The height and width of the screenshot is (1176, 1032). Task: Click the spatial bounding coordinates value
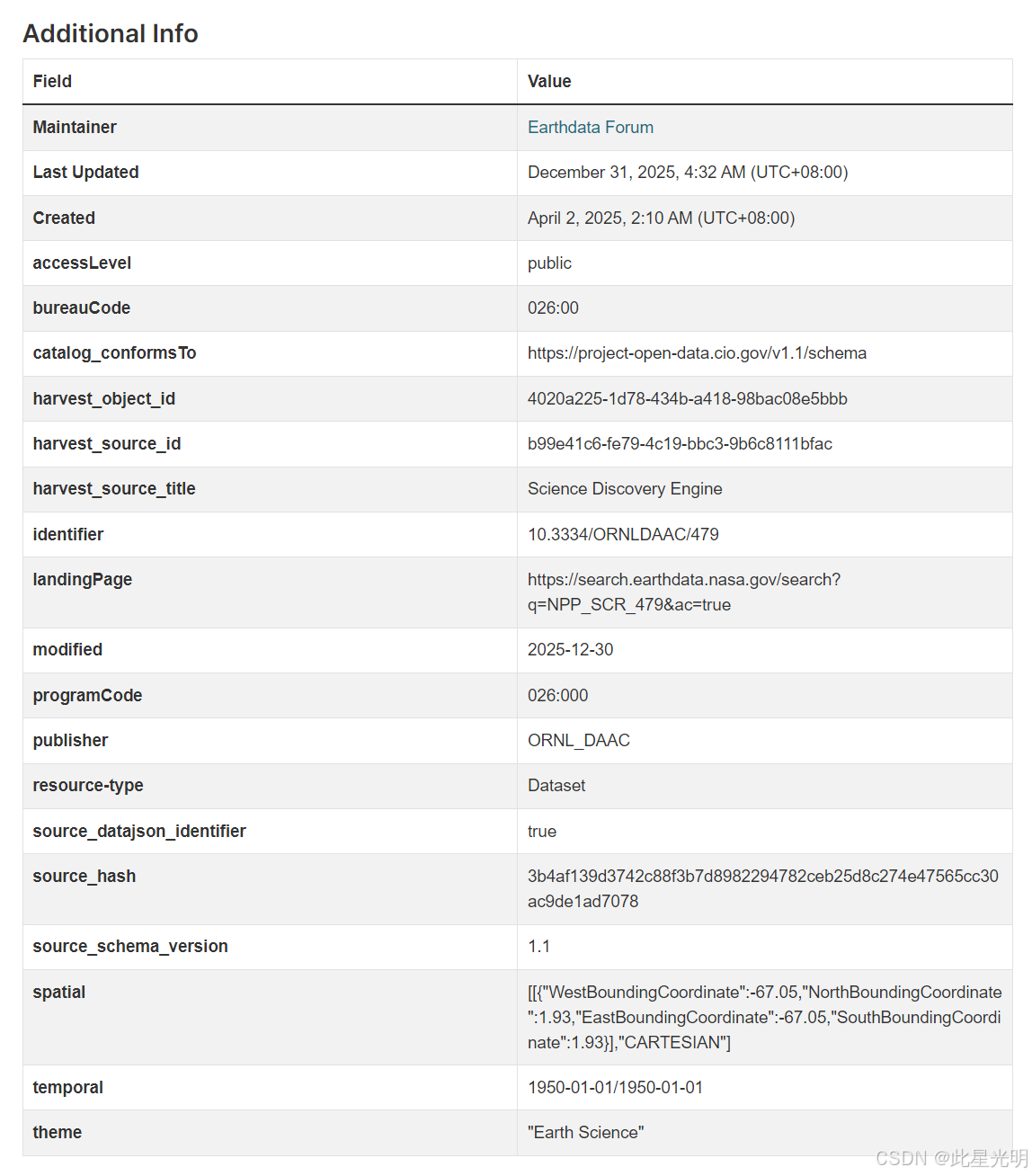point(764,1017)
